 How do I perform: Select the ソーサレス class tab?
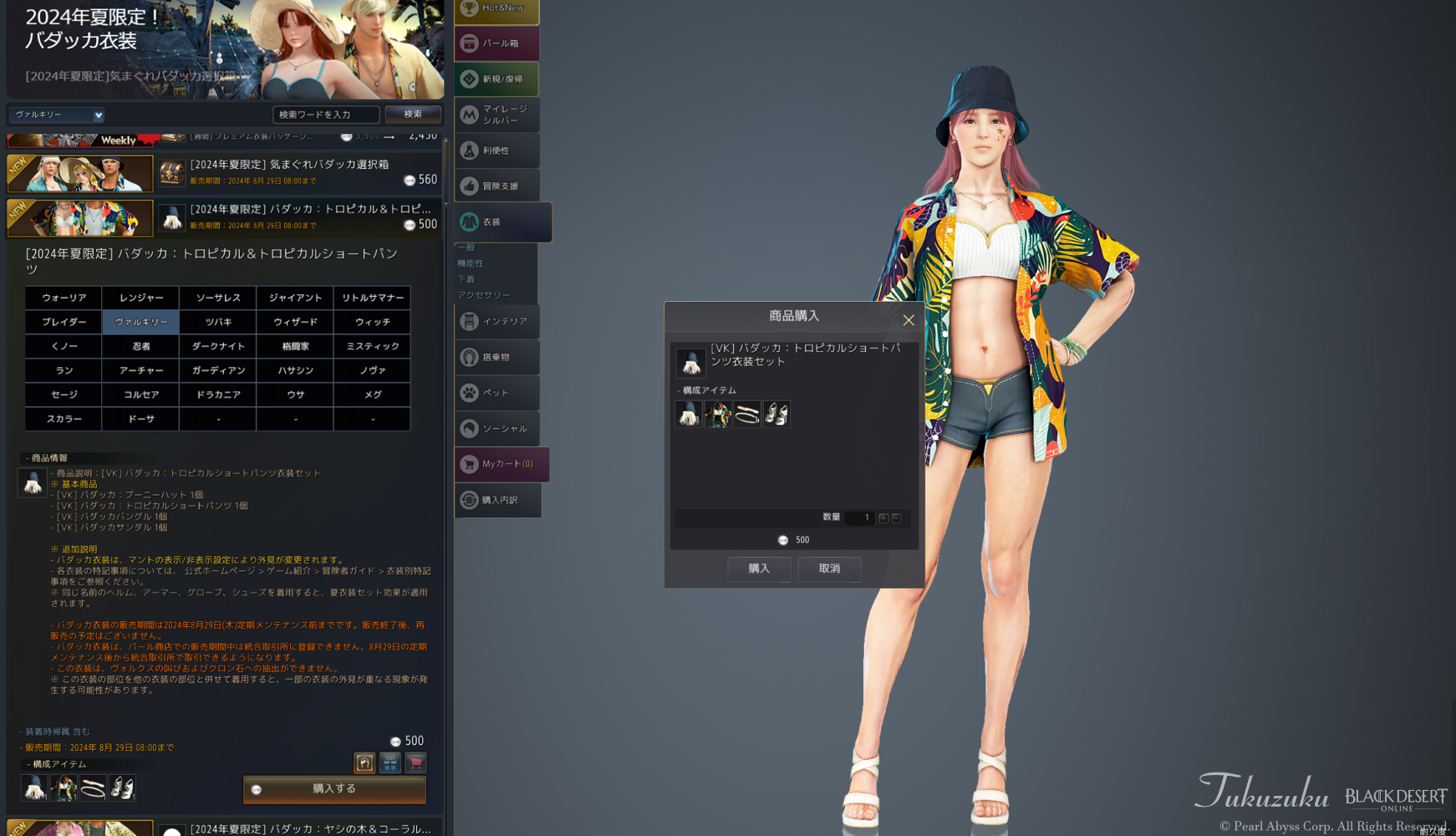pos(218,298)
